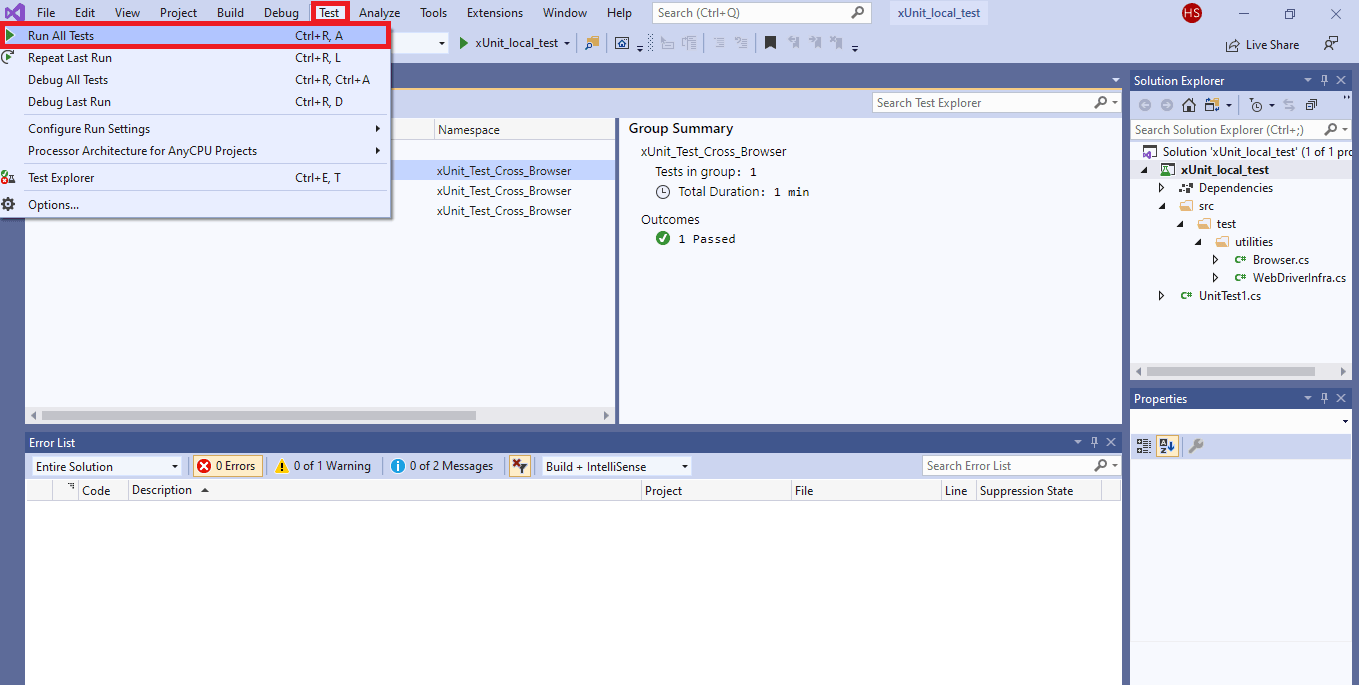Click the Options gear icon in menu
The image size is (1359, 685).
tap(8, 204)
